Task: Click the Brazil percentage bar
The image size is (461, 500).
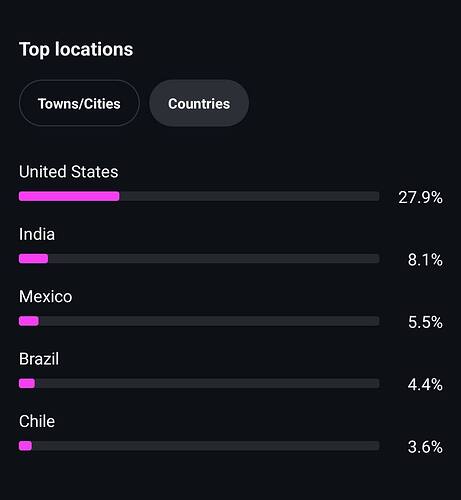Action: pos(199,383)
